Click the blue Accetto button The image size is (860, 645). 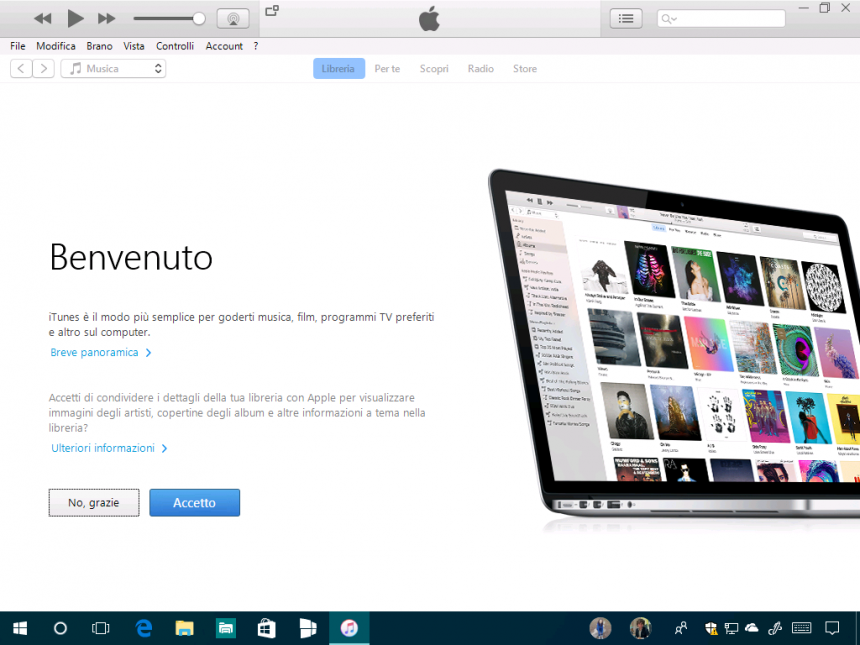tap(195, 502)
